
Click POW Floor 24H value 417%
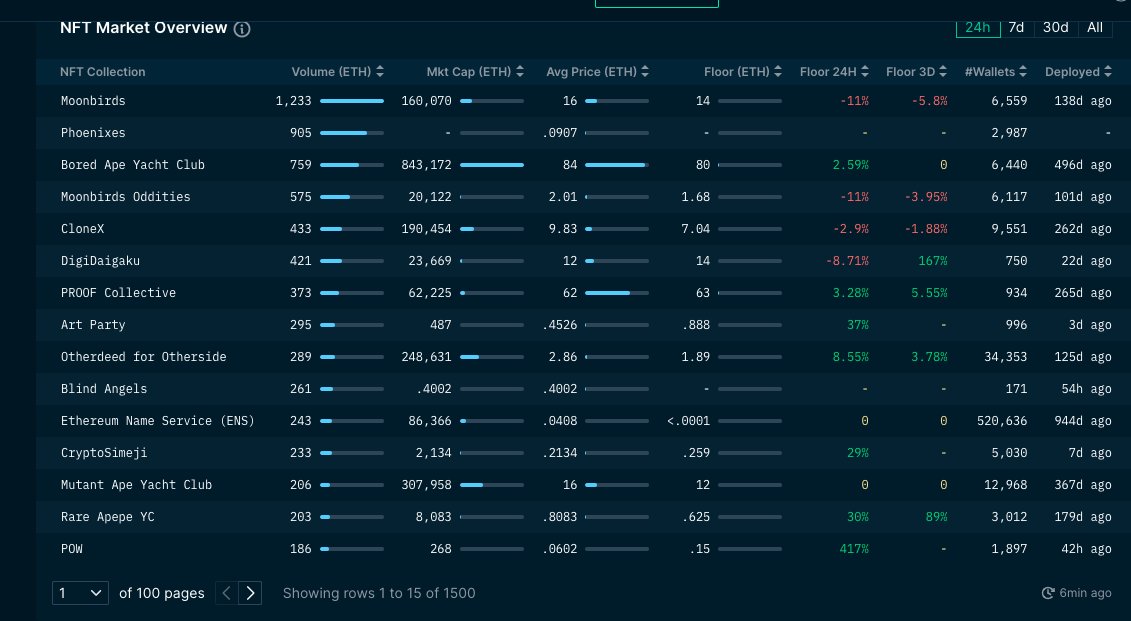(x=854, y=548)
